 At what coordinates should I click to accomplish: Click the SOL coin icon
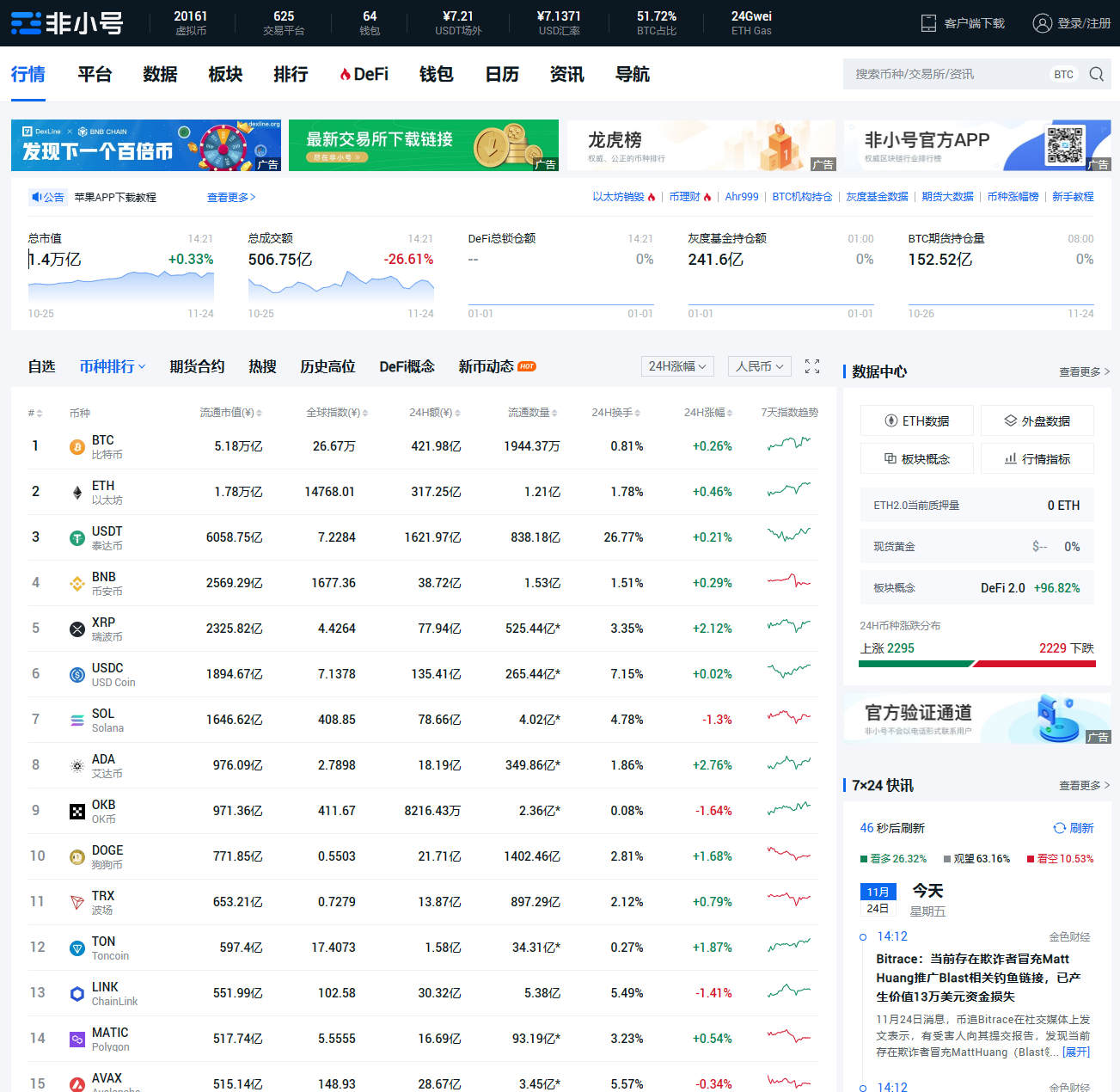pos(77,720)
